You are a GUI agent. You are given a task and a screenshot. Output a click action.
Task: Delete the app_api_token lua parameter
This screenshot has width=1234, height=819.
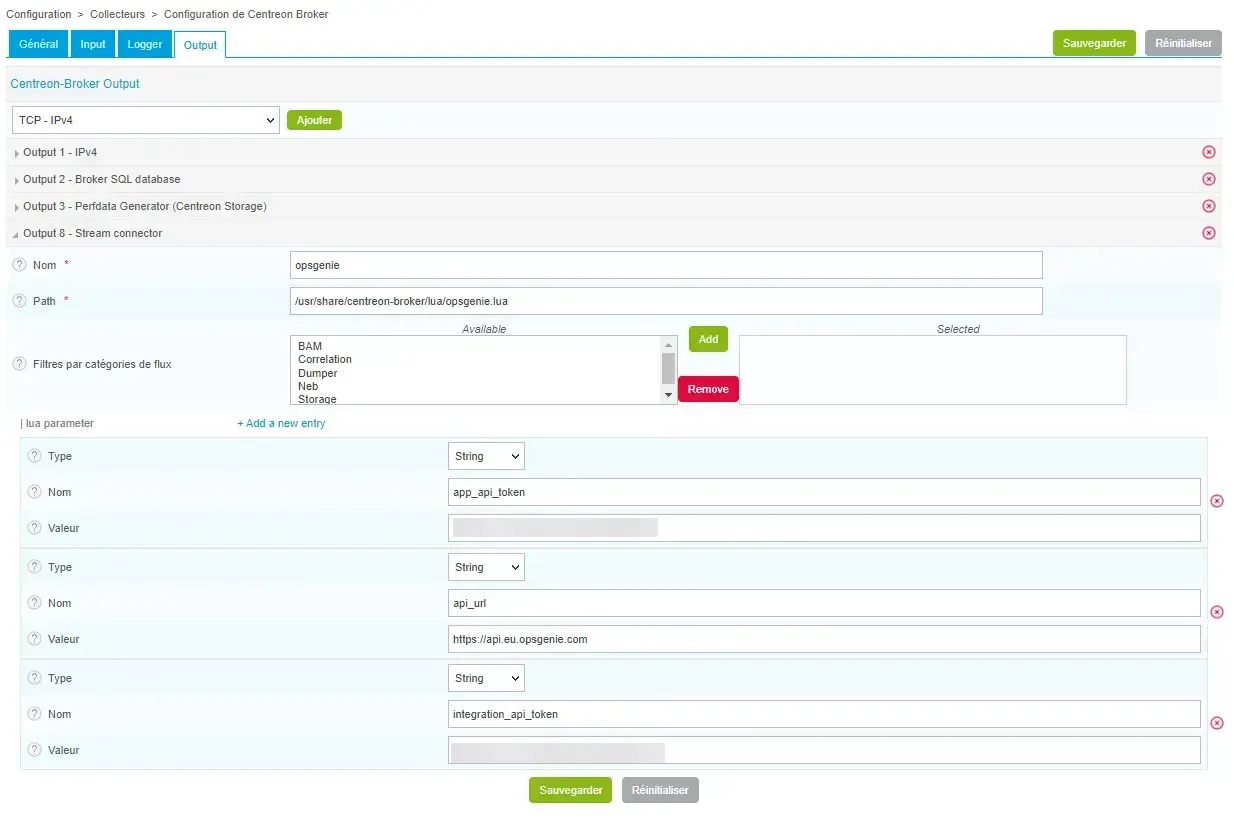[x=1216, y=501]
